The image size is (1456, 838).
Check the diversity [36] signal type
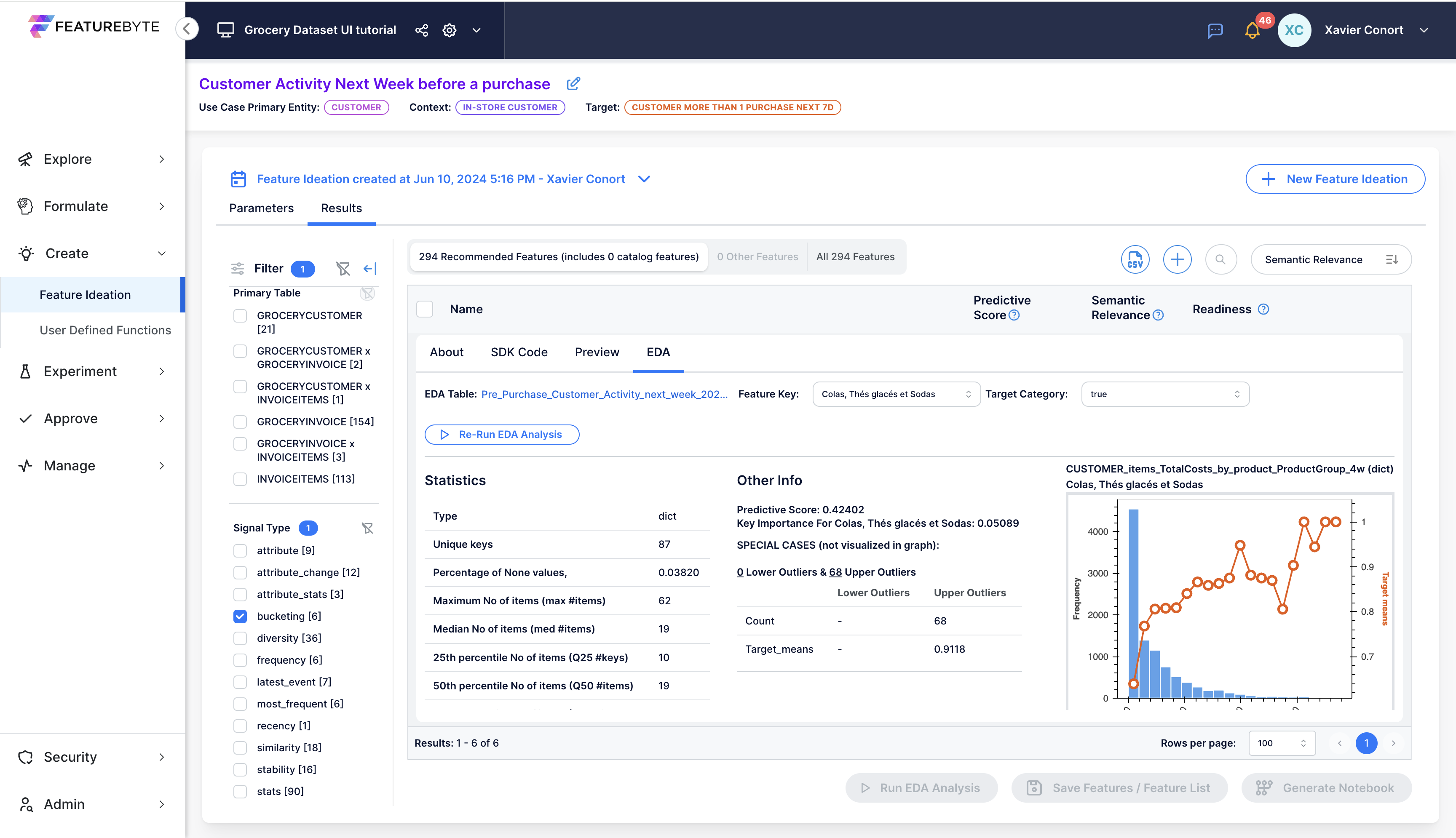point(240,638)
